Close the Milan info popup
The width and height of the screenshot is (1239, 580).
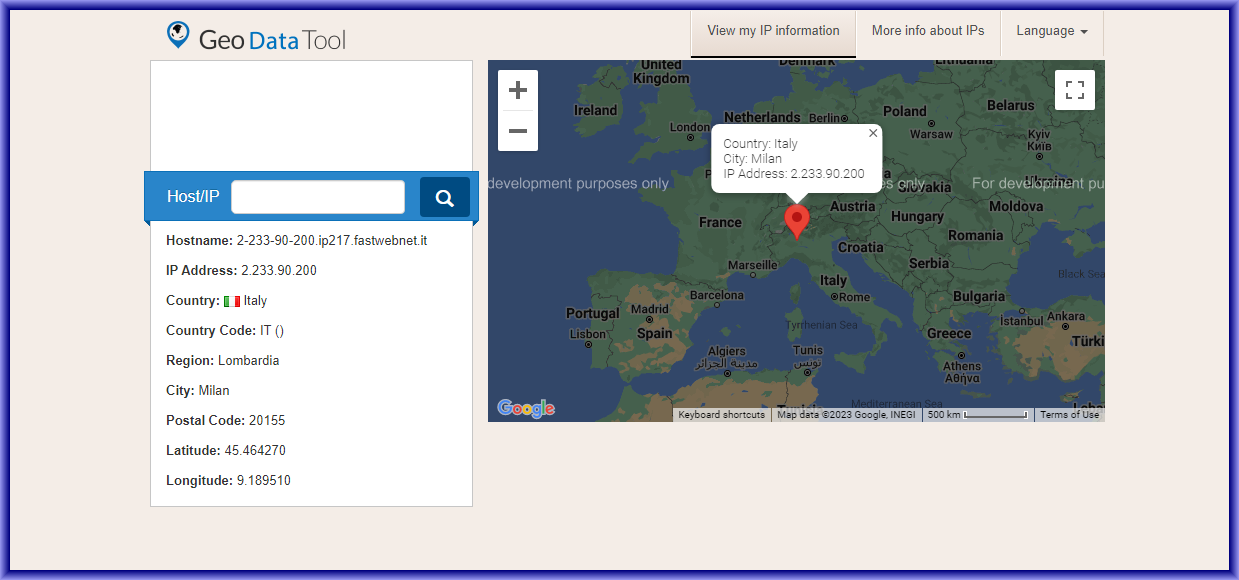point(873,133)
